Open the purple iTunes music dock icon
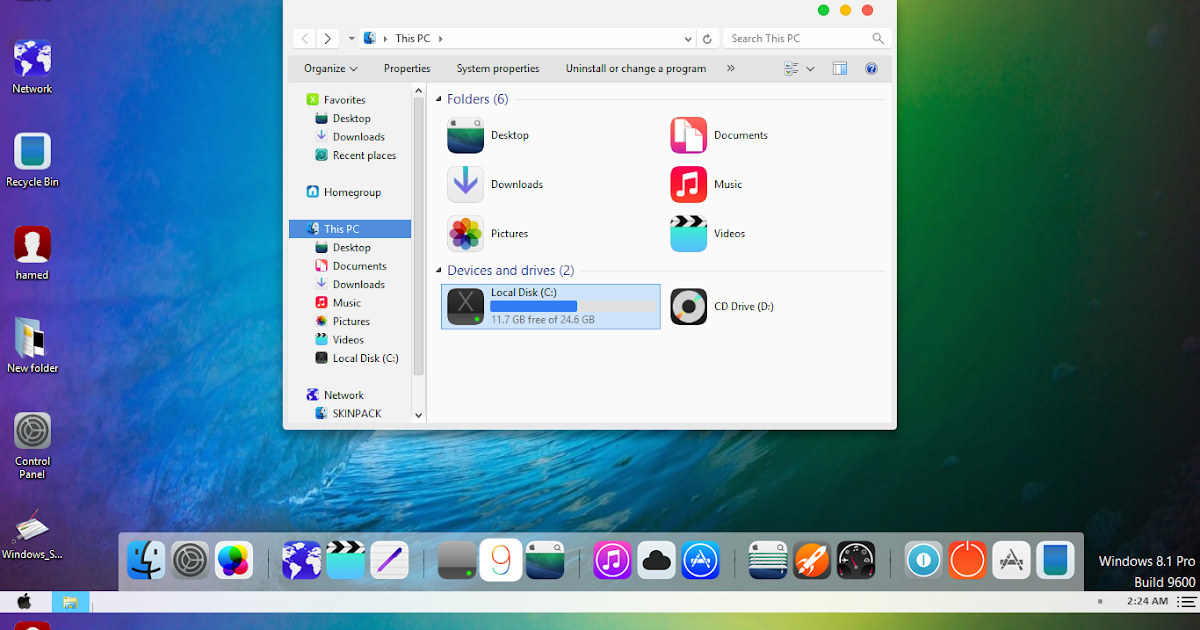This screenshot has width=1200, height=630. [612, 560]
